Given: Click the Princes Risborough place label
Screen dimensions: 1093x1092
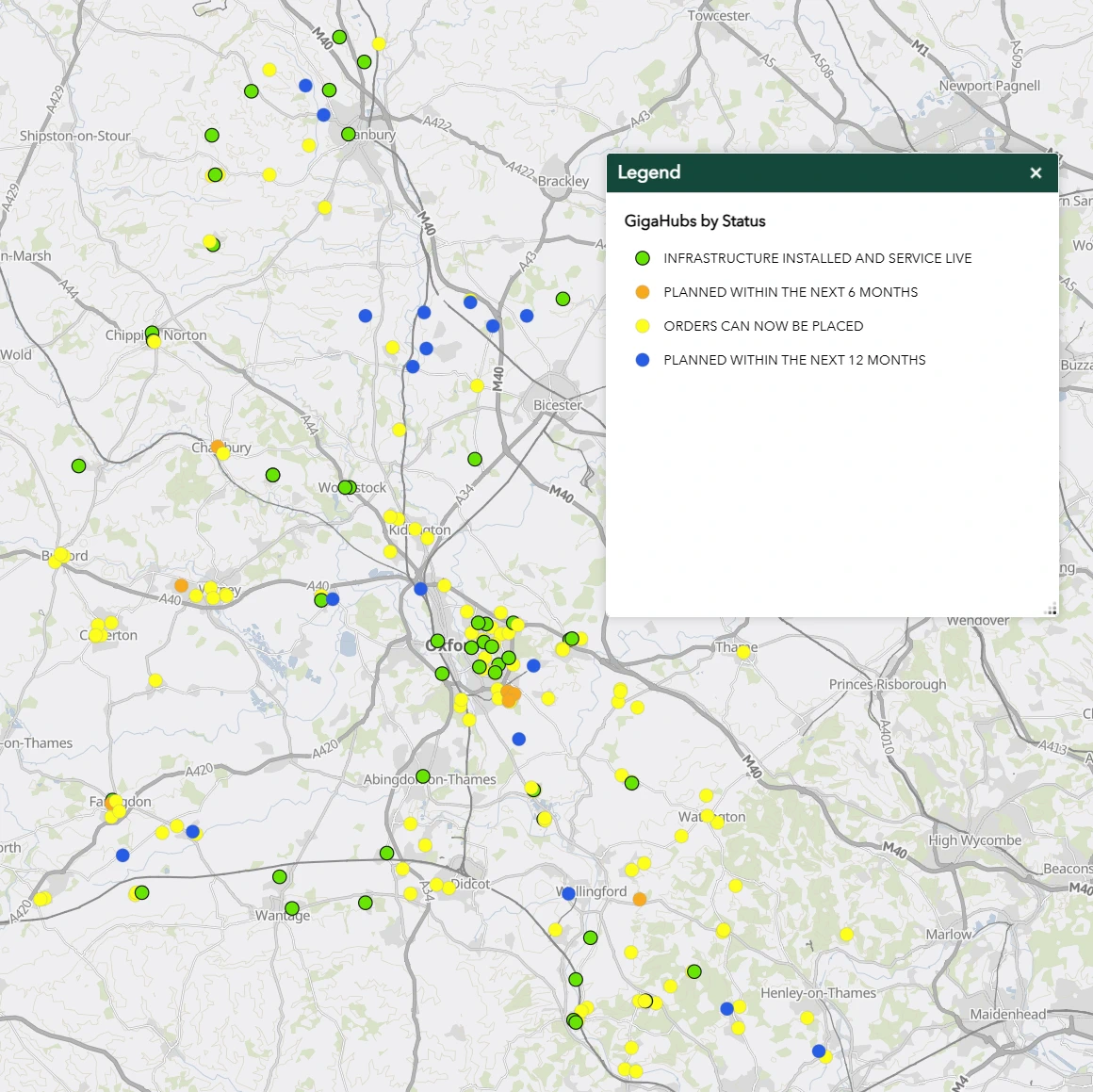Looking at the screenshot, I should [x=888, y=684].
